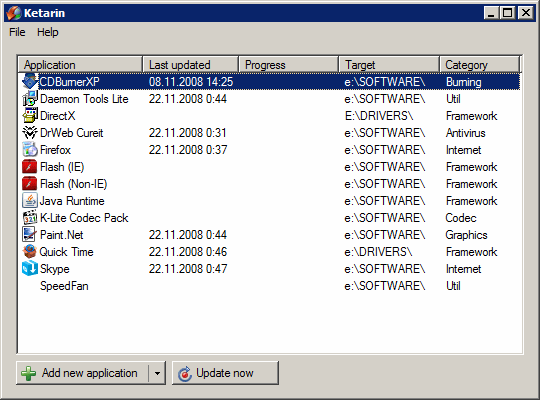Click the Internet category for Skype
The height and width of the screenshot is (400, 540).
point(464,269)
